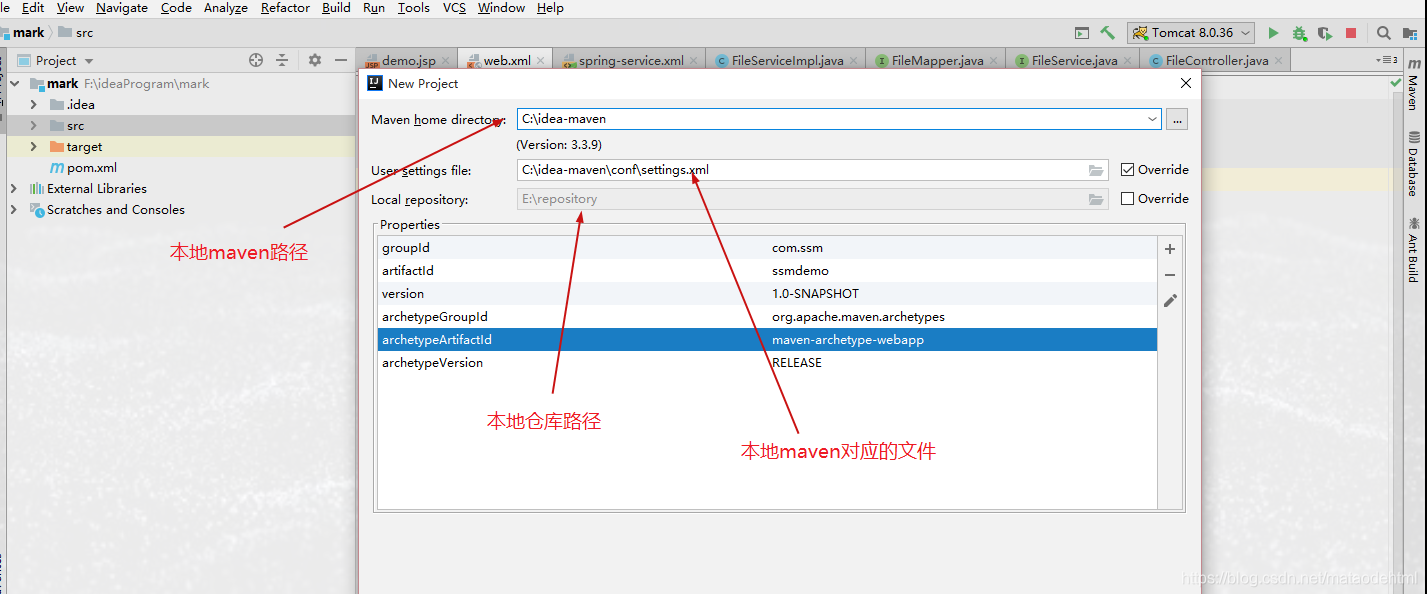The image size is (1427, 597).
Task: Remove the selected property with the minus icon
Action: click(1170, 274)
